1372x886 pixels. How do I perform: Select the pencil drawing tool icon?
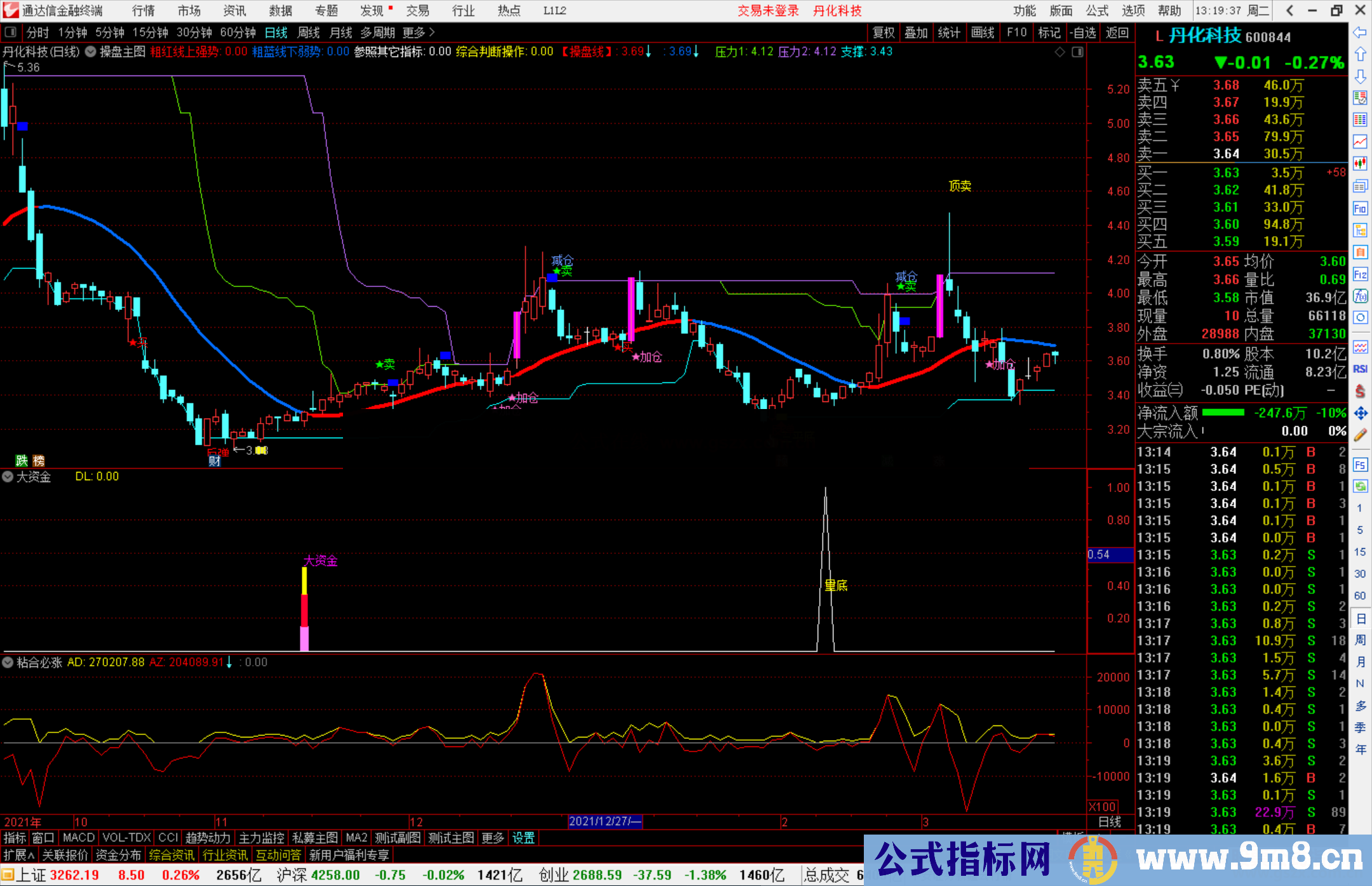tap(1360, 435)
